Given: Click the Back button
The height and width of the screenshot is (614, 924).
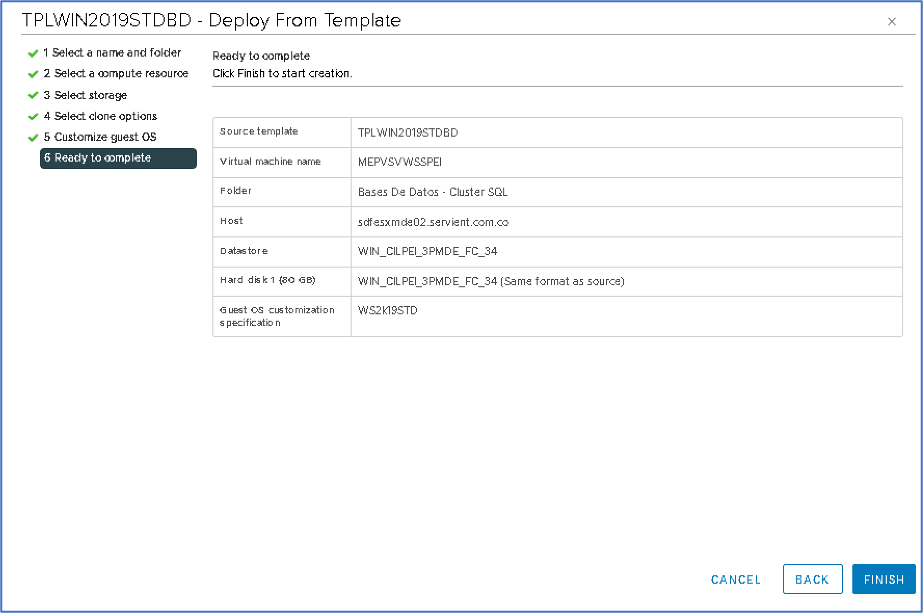Looking at the screenshot, I should click(x=812, y=580).
